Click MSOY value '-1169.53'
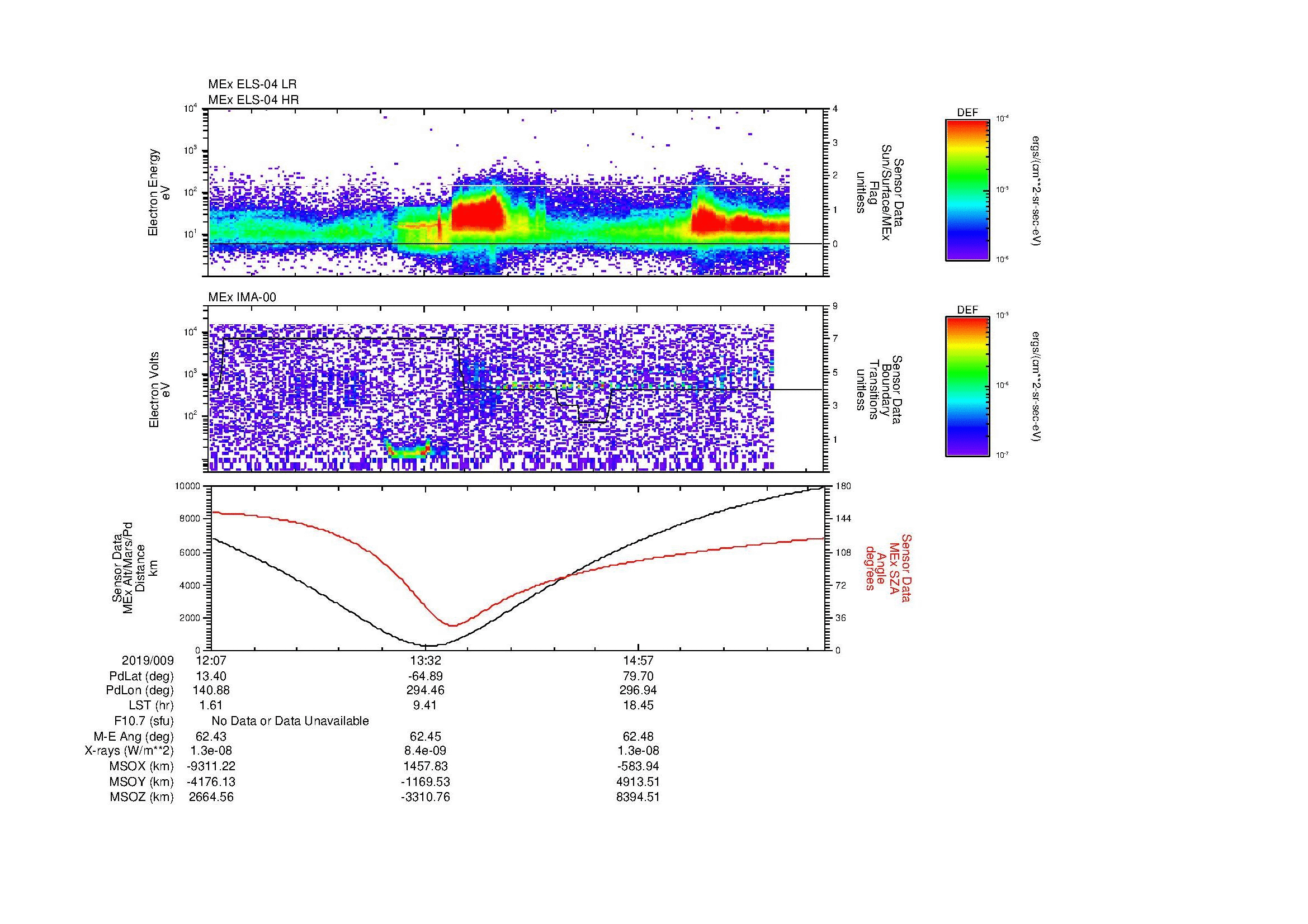The width and height of the screenshot is (1308, 924). (x=426, y=781)
